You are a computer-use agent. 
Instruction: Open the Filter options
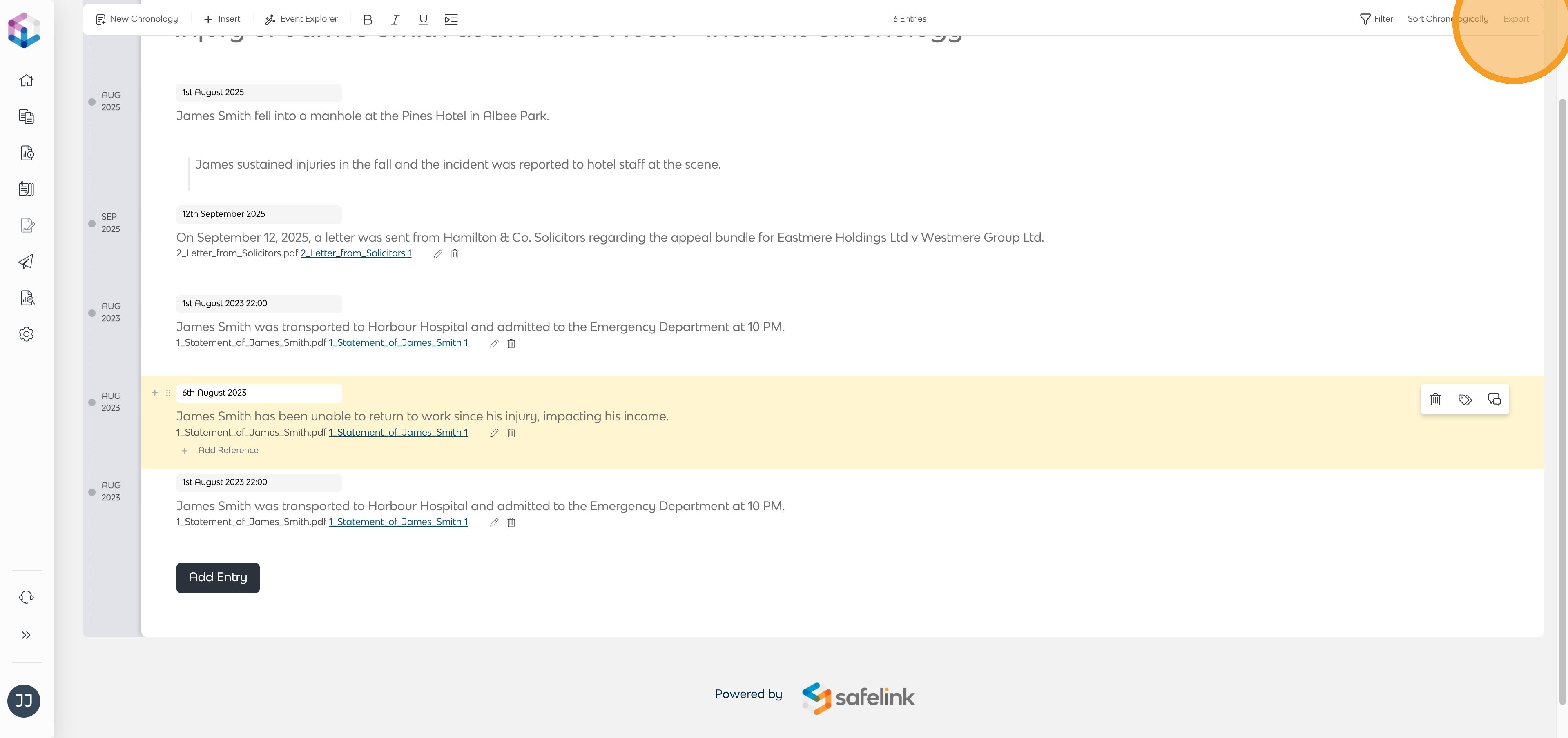1376,19
